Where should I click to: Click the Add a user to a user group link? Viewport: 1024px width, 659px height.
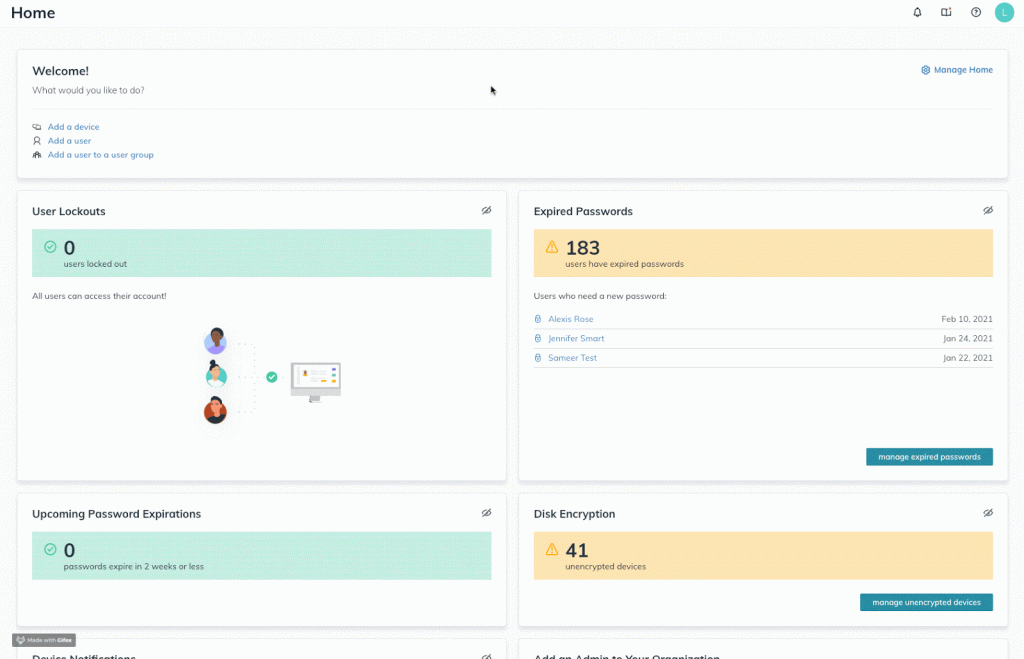pyautogui.click(x=100, y=155)
